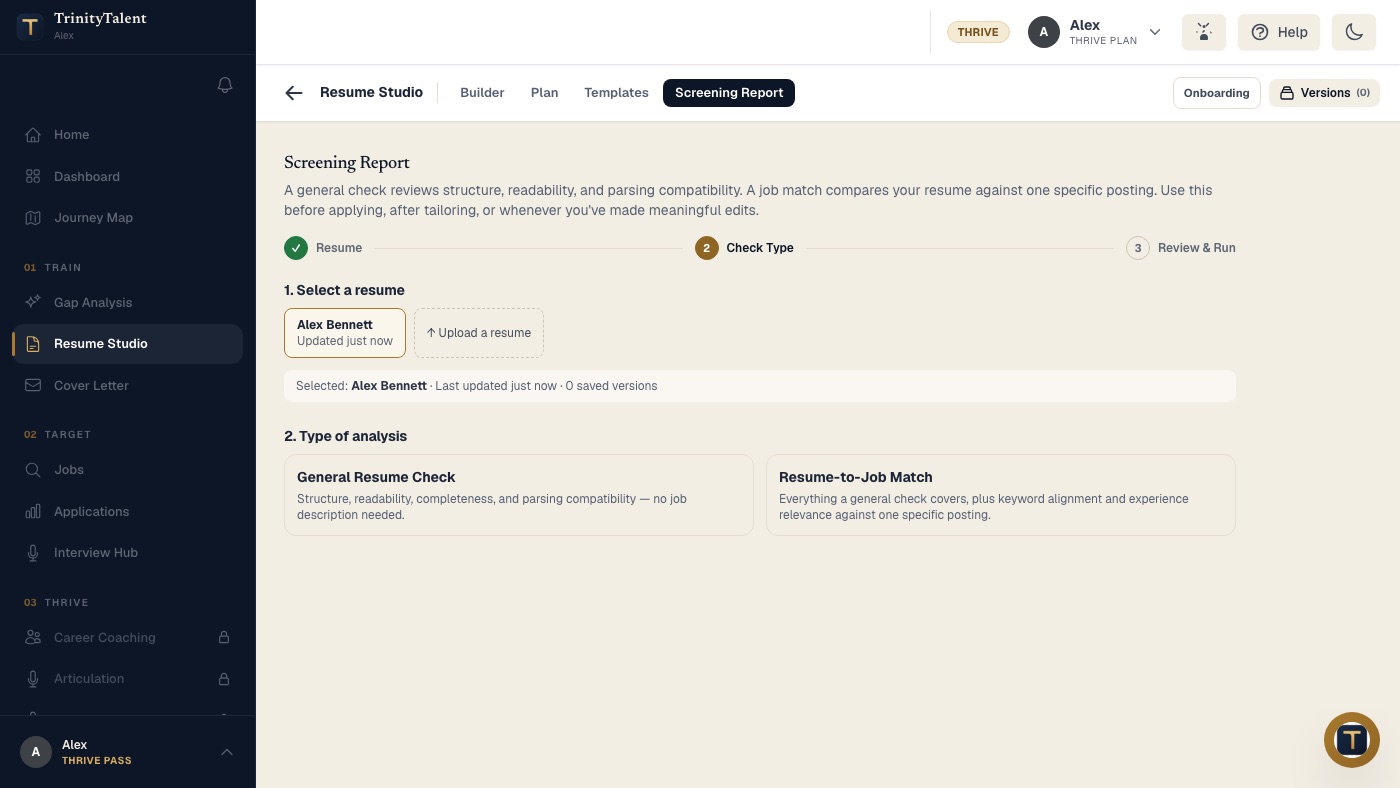1400x788 pixels.
Task: Click the TrinityTalent logo icon
Action: point(30,27)
